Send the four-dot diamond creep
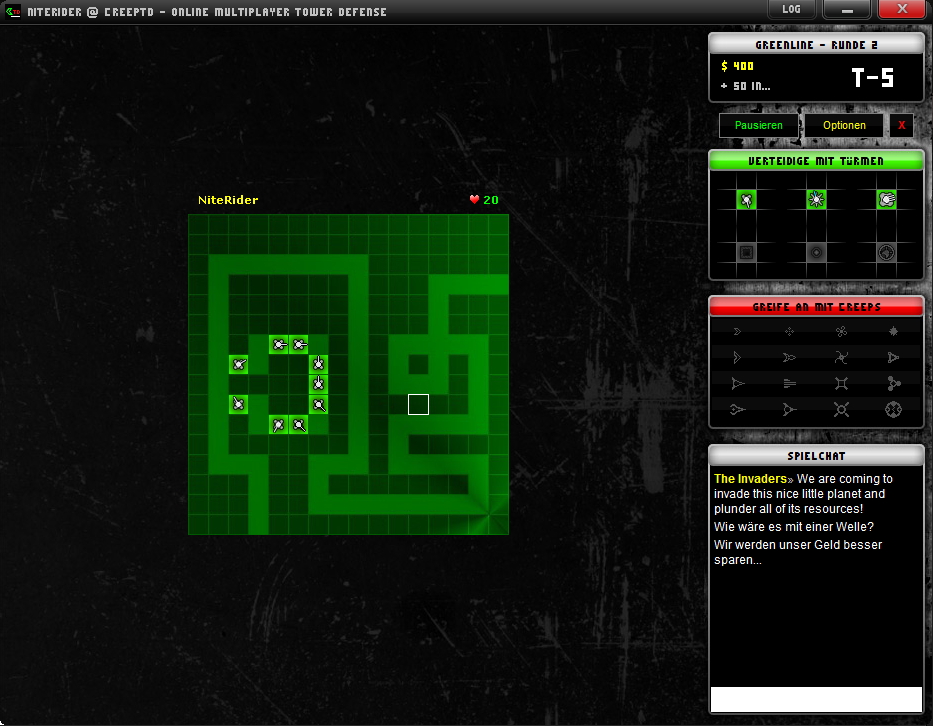Image resolution: width=933 pixels, height=726 pixels. point(789,331)
